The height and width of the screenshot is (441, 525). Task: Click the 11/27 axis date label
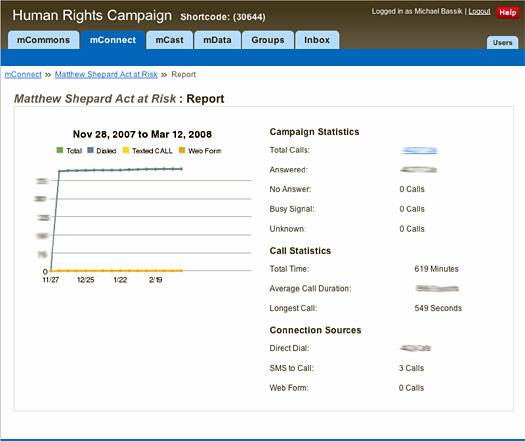point(51,280)
